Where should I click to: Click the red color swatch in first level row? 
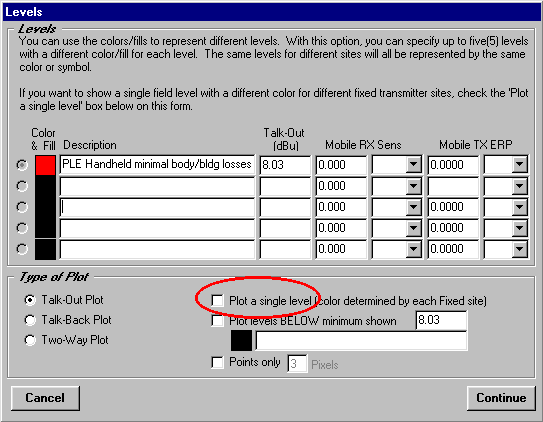45,165
